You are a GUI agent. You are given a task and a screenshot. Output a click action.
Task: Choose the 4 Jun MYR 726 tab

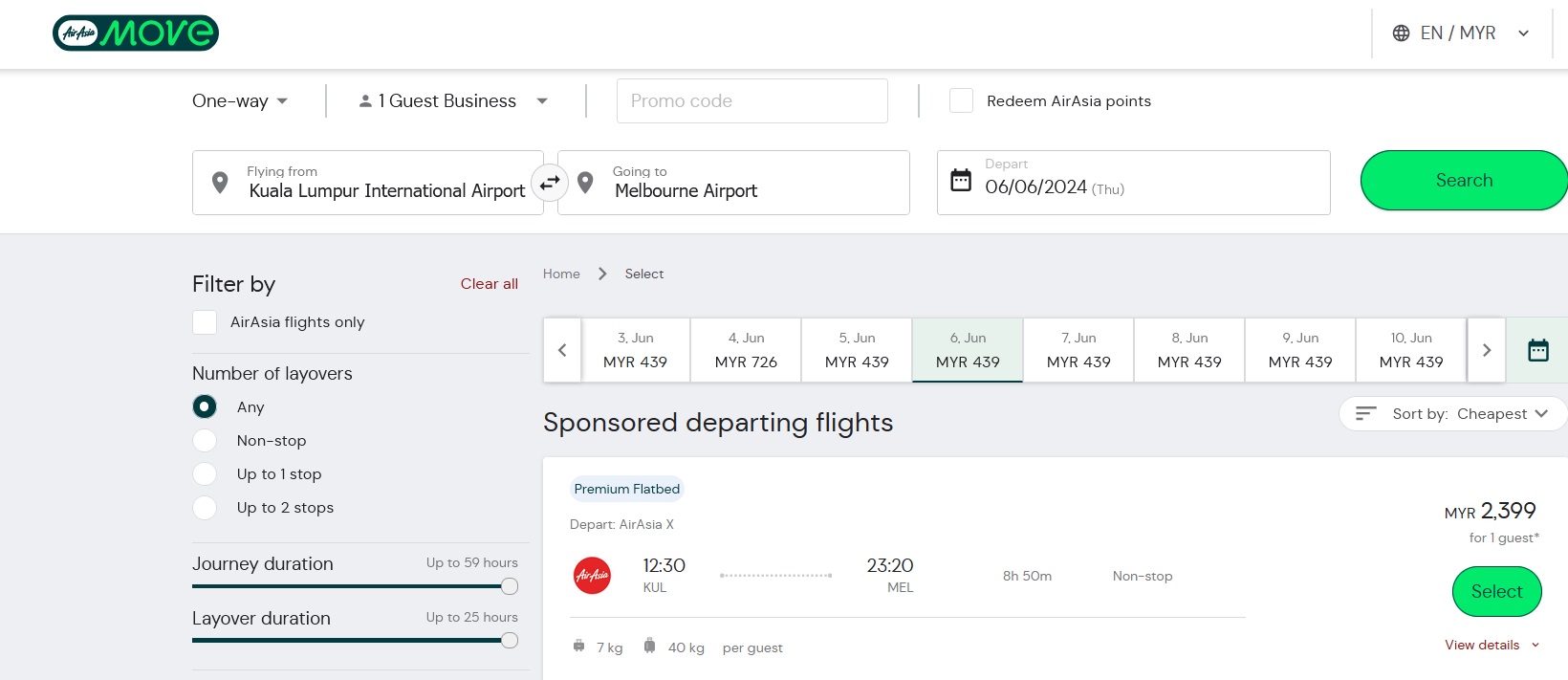coord(746,350)
